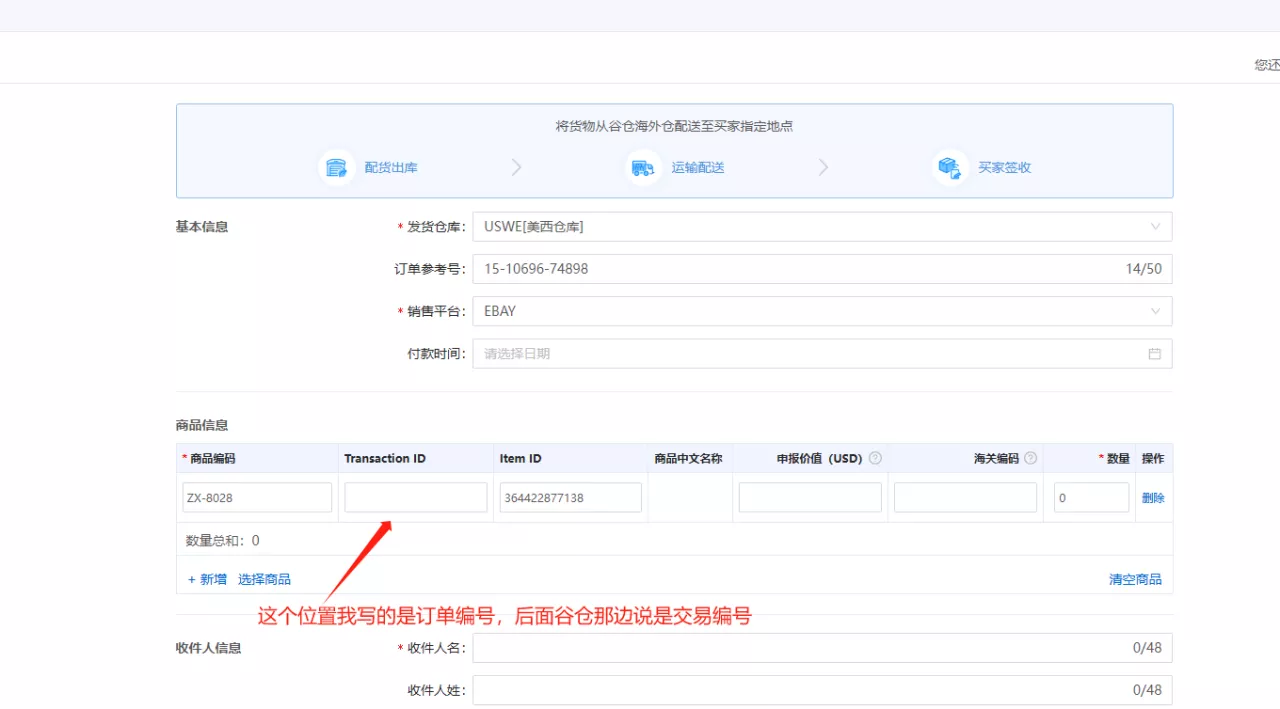This screenshot has height=709, width=1280.
Task: Click the help icon next to 申报价值 (USD)
Action: coord(874,457)
